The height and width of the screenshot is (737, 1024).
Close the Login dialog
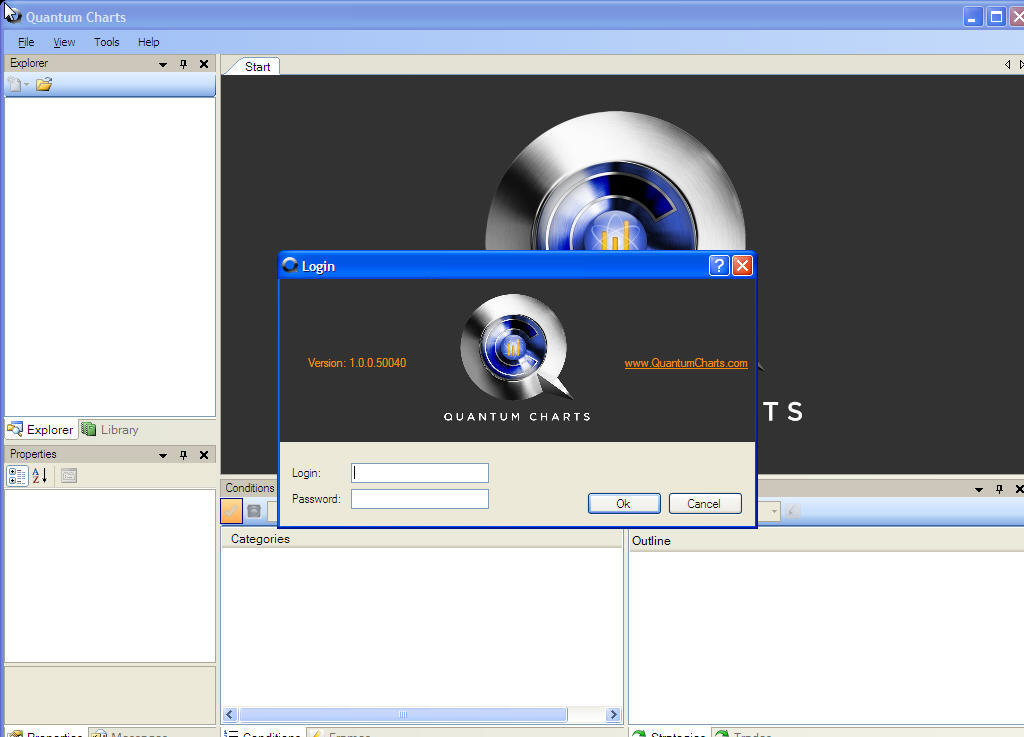coord(742,266)
